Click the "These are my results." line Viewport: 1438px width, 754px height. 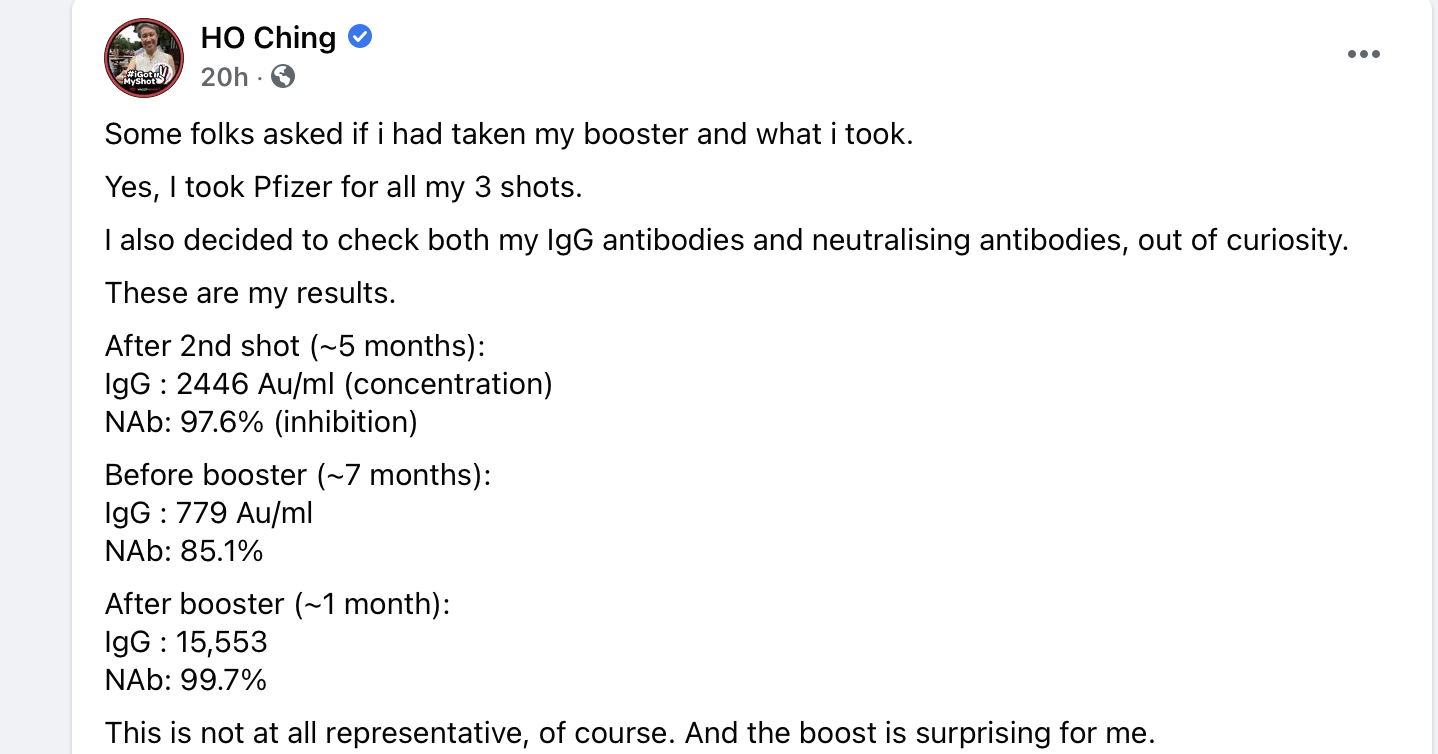(250, 293)
